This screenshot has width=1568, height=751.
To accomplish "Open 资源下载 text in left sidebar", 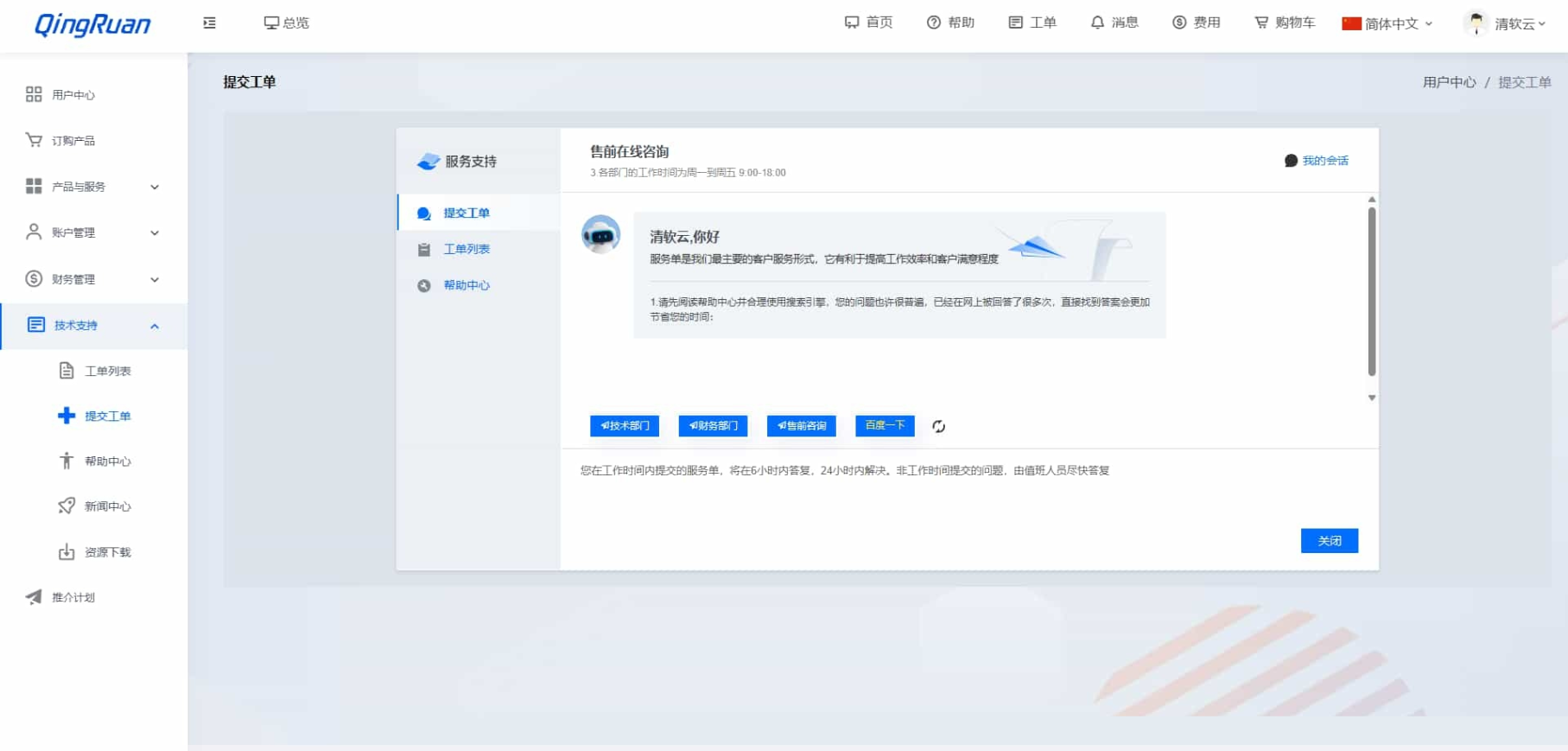I will [x=108, y=552].
